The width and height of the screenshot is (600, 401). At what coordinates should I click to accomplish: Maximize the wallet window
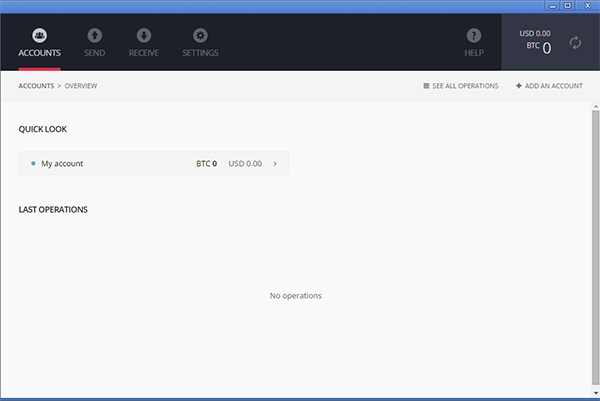[x=568, y=5]
